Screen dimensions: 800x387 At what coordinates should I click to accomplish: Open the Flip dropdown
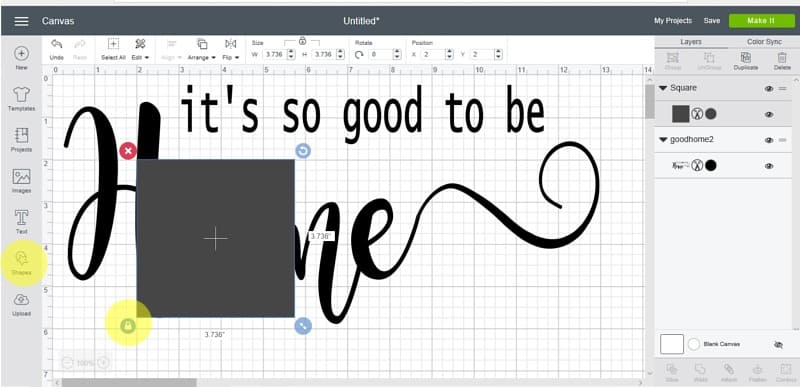point(231,49)
